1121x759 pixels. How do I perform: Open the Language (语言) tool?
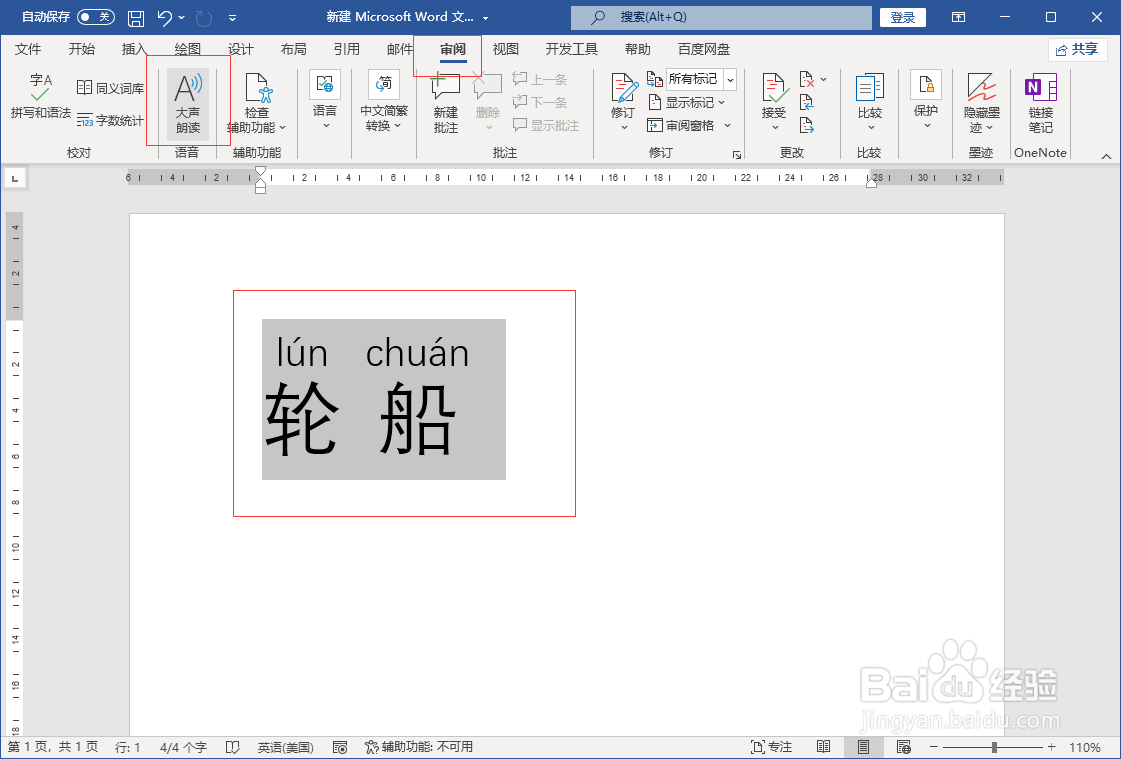[x=325, y=100]
